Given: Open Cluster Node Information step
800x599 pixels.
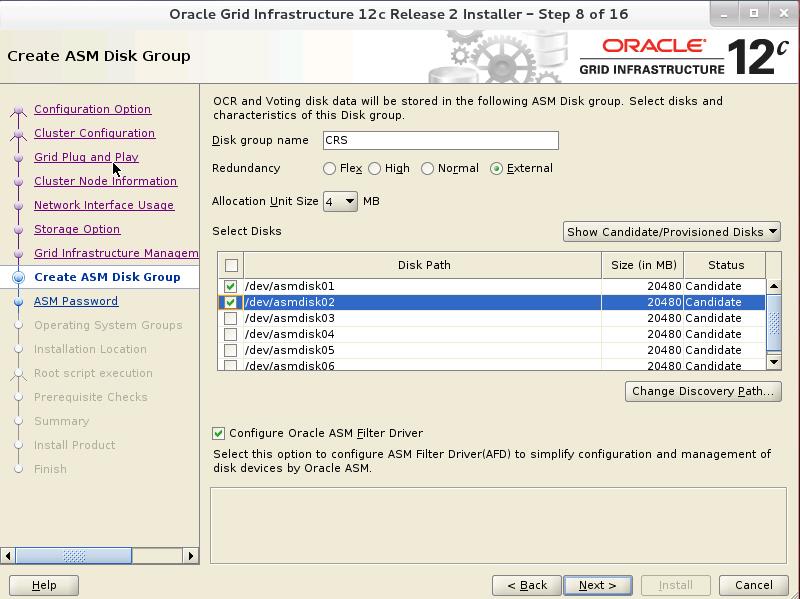Looking at the screenshot, I should coord(106,181).
